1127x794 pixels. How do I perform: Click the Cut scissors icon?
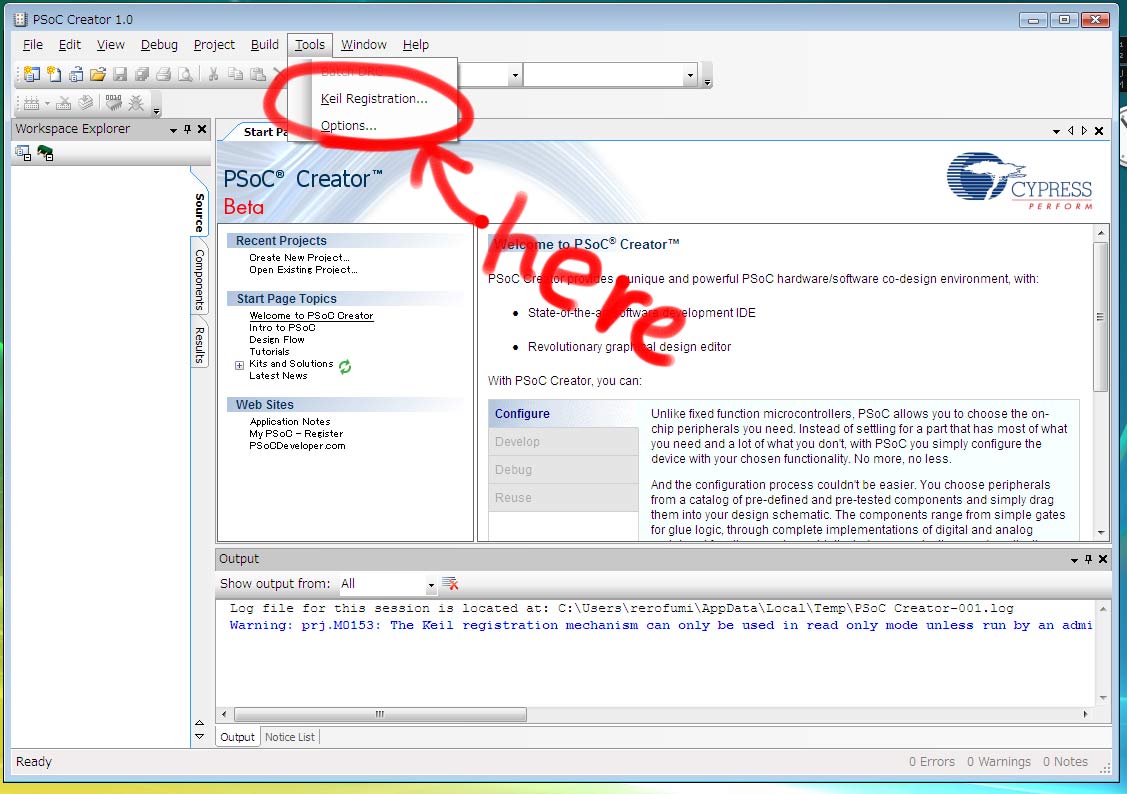pos(213,74)
